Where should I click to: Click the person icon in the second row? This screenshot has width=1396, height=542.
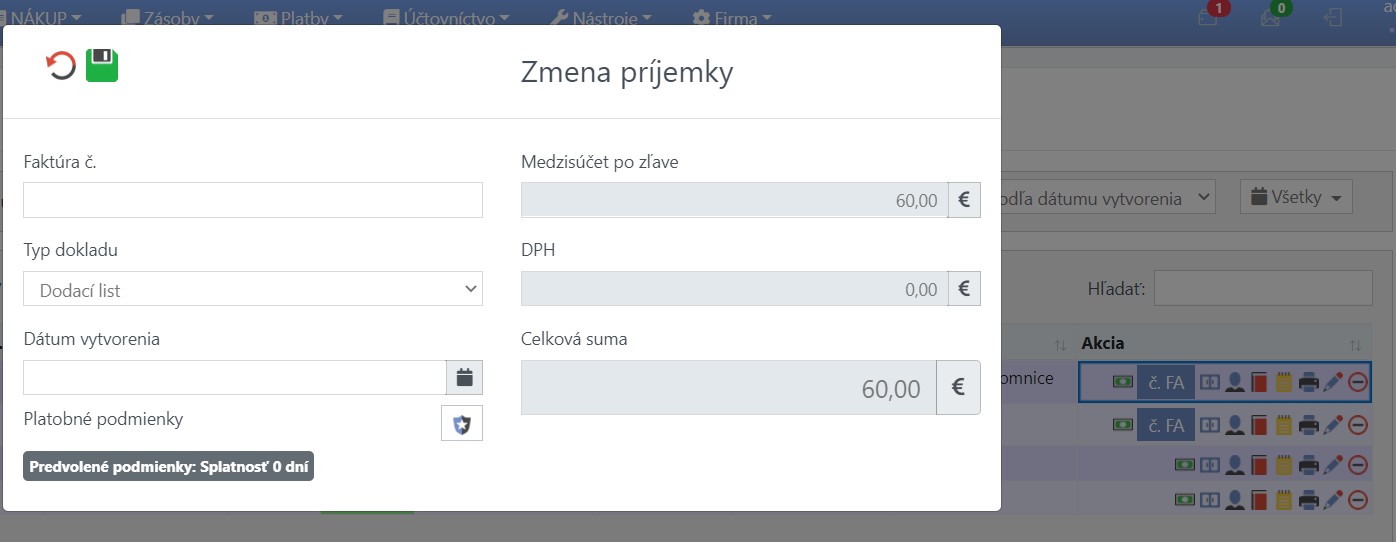[1236, 425]
